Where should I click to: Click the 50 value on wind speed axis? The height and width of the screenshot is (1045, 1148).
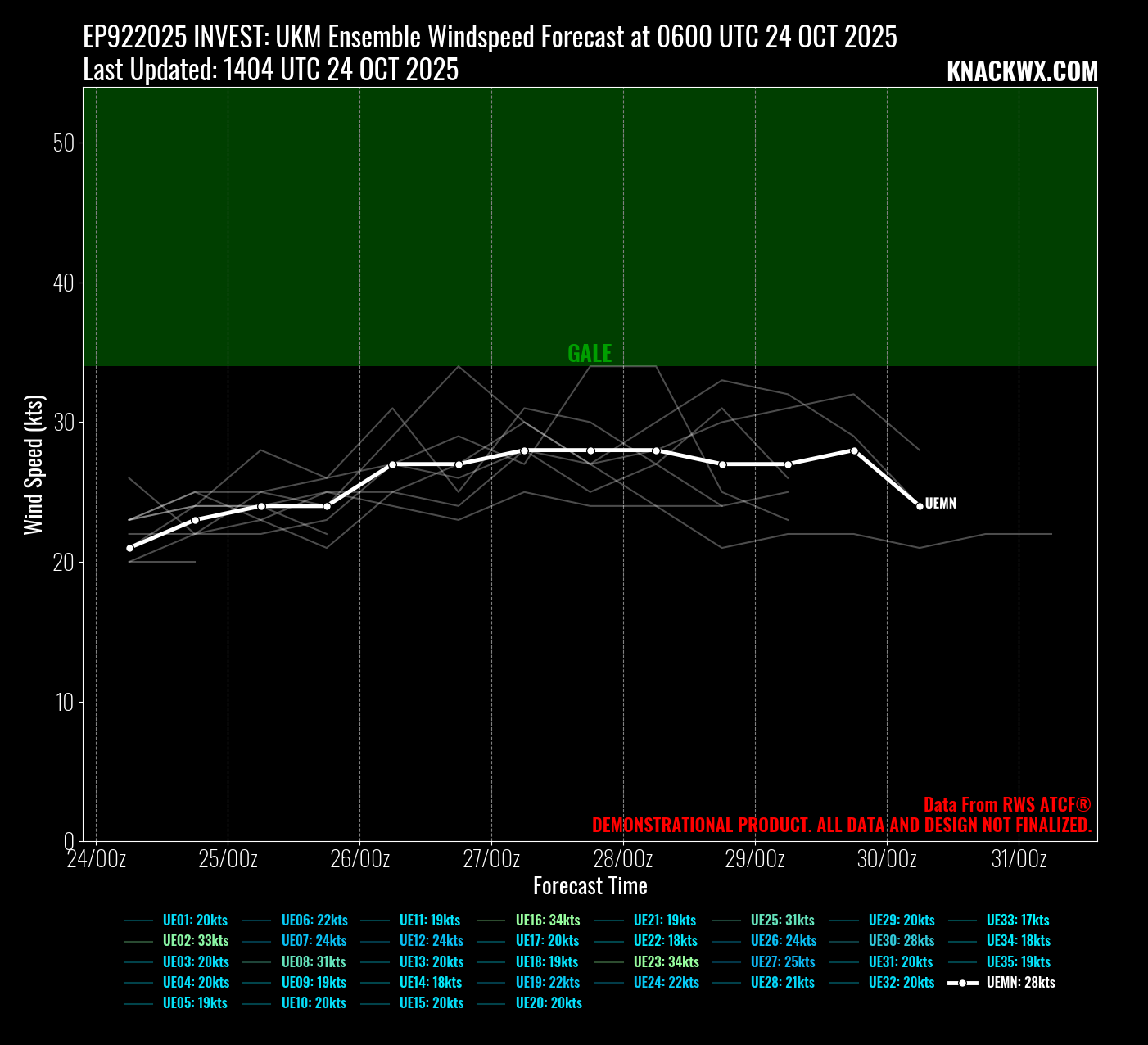click(63, 143)
